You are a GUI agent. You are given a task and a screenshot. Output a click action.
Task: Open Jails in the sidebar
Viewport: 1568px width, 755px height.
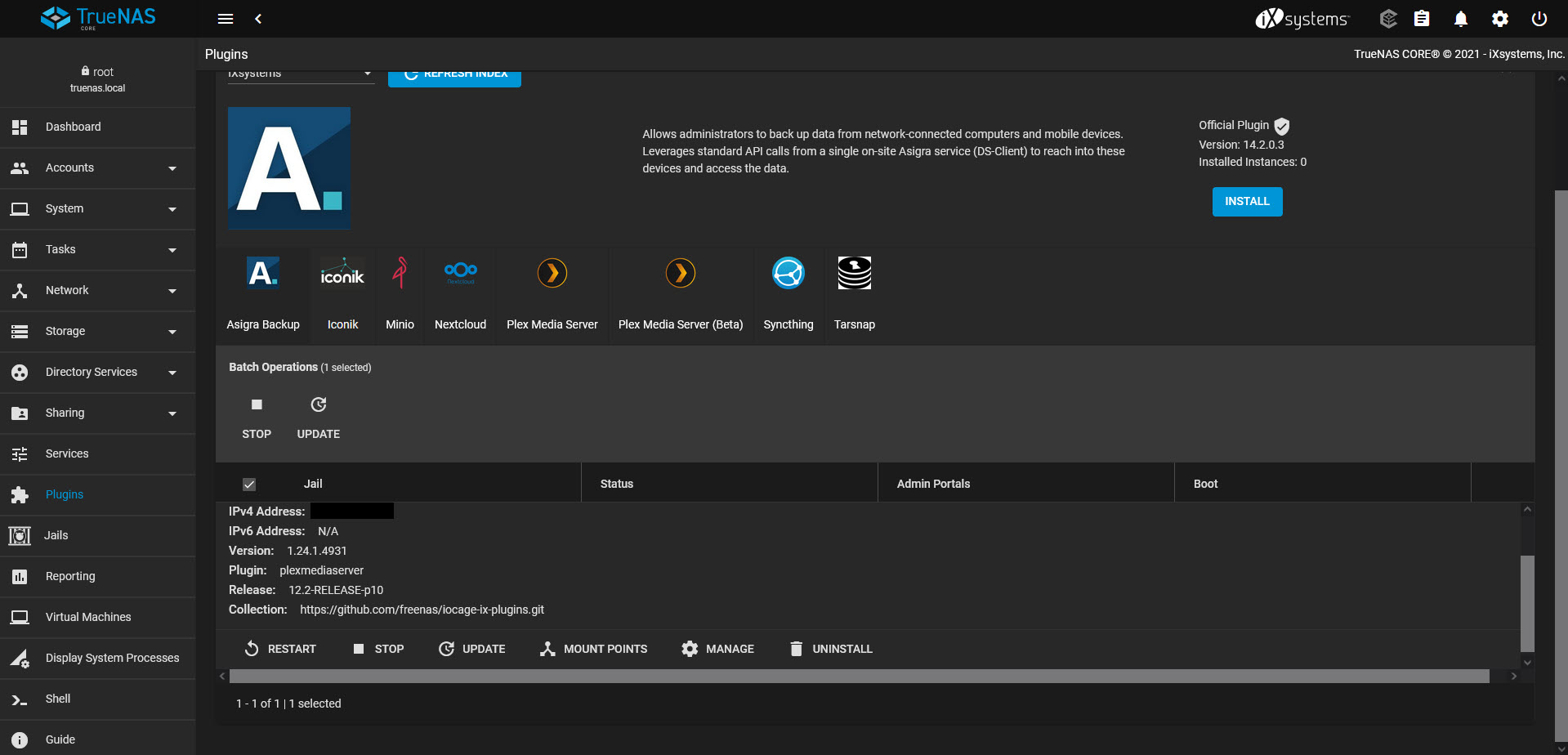click(98, 536)
